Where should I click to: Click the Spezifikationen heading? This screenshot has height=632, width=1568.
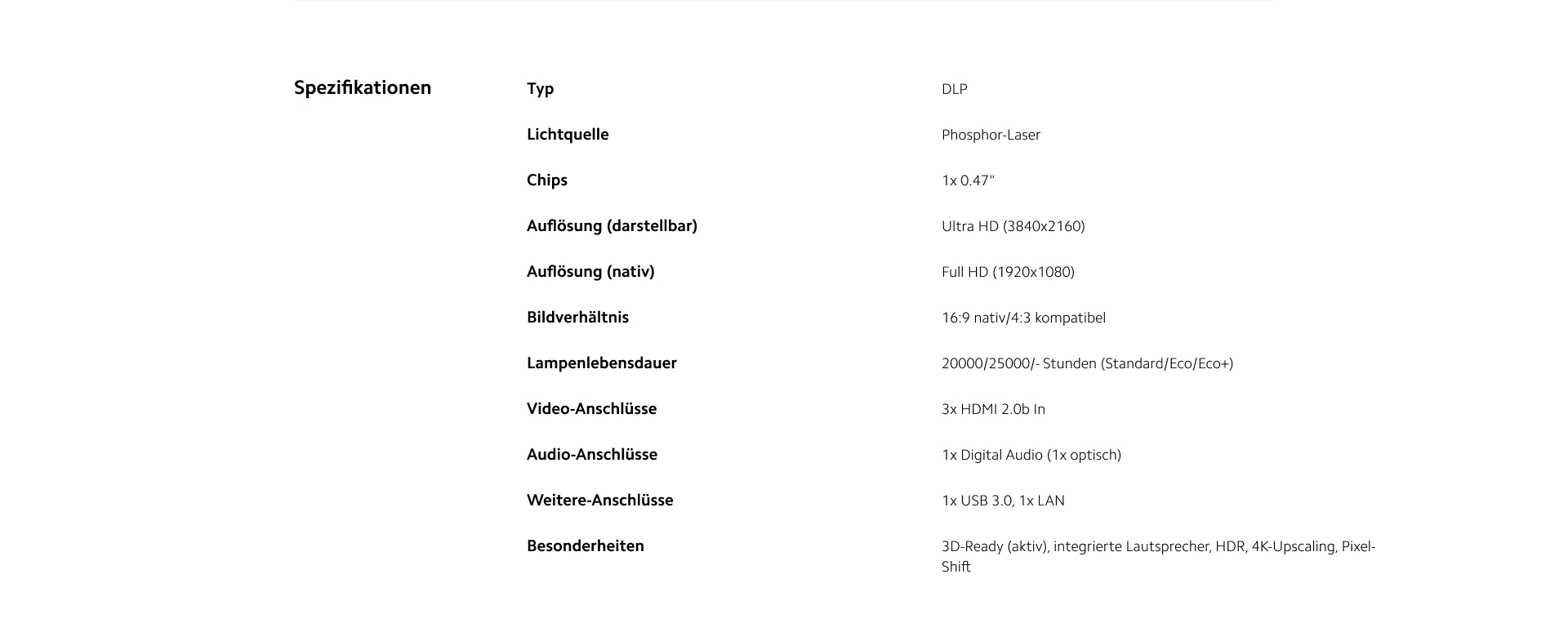click(x=363, y=88)
